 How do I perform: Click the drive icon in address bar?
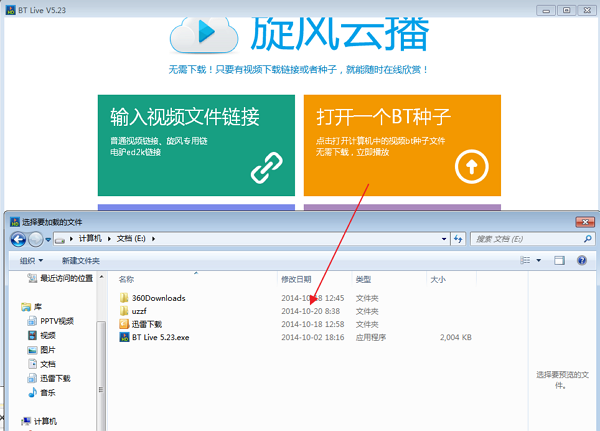tap(60, 240)
